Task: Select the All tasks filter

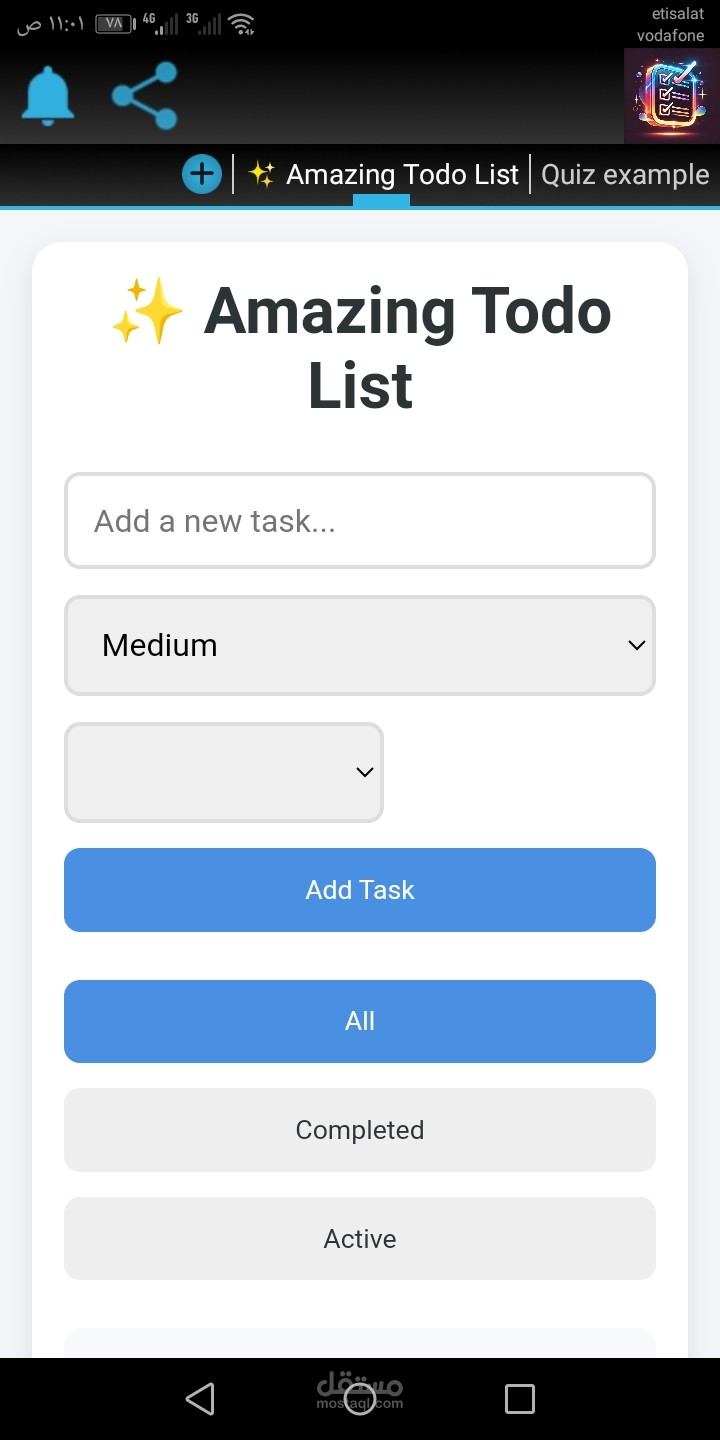Action: (360, 1021)
